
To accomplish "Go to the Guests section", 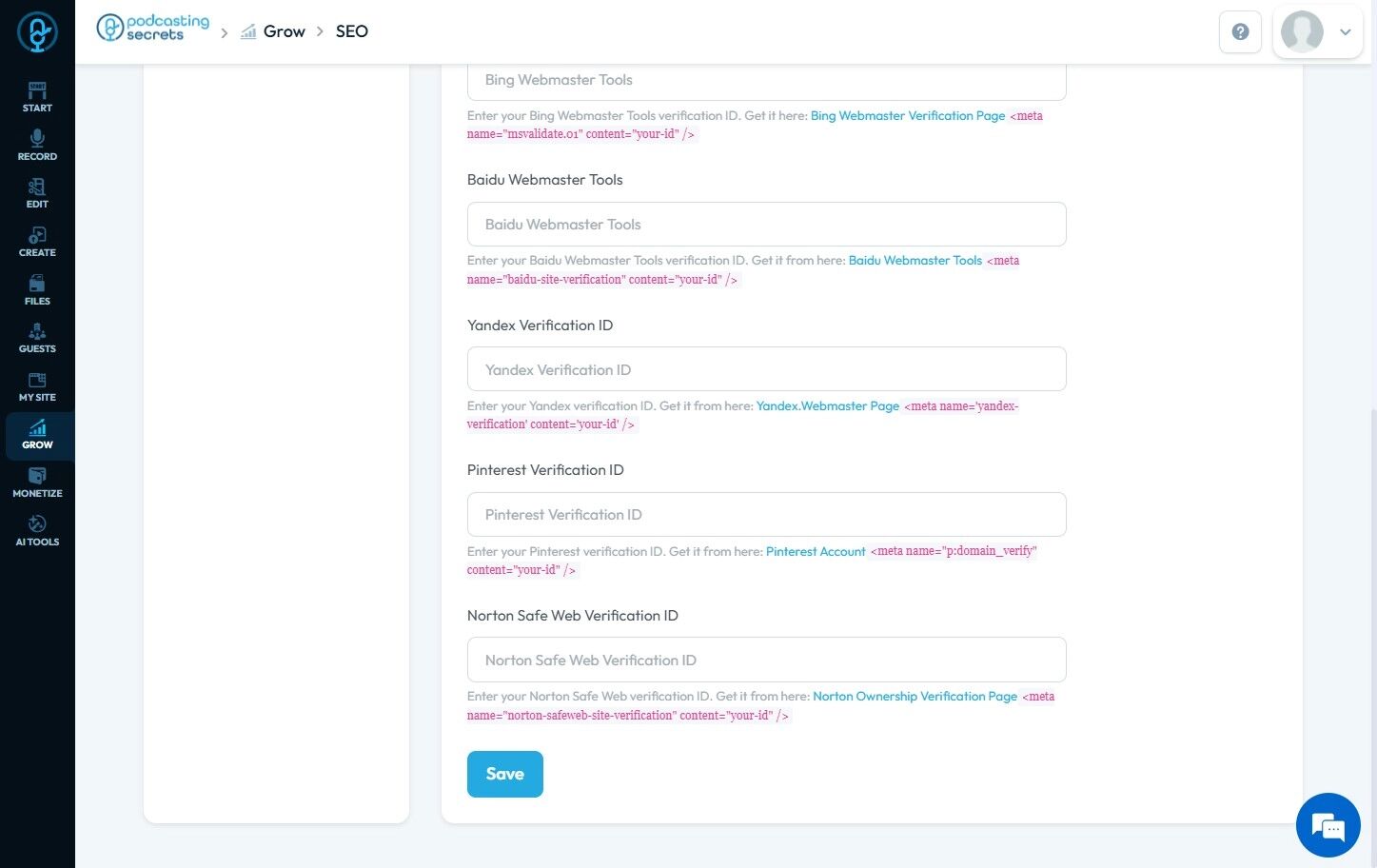I will [x=37, y=338].
